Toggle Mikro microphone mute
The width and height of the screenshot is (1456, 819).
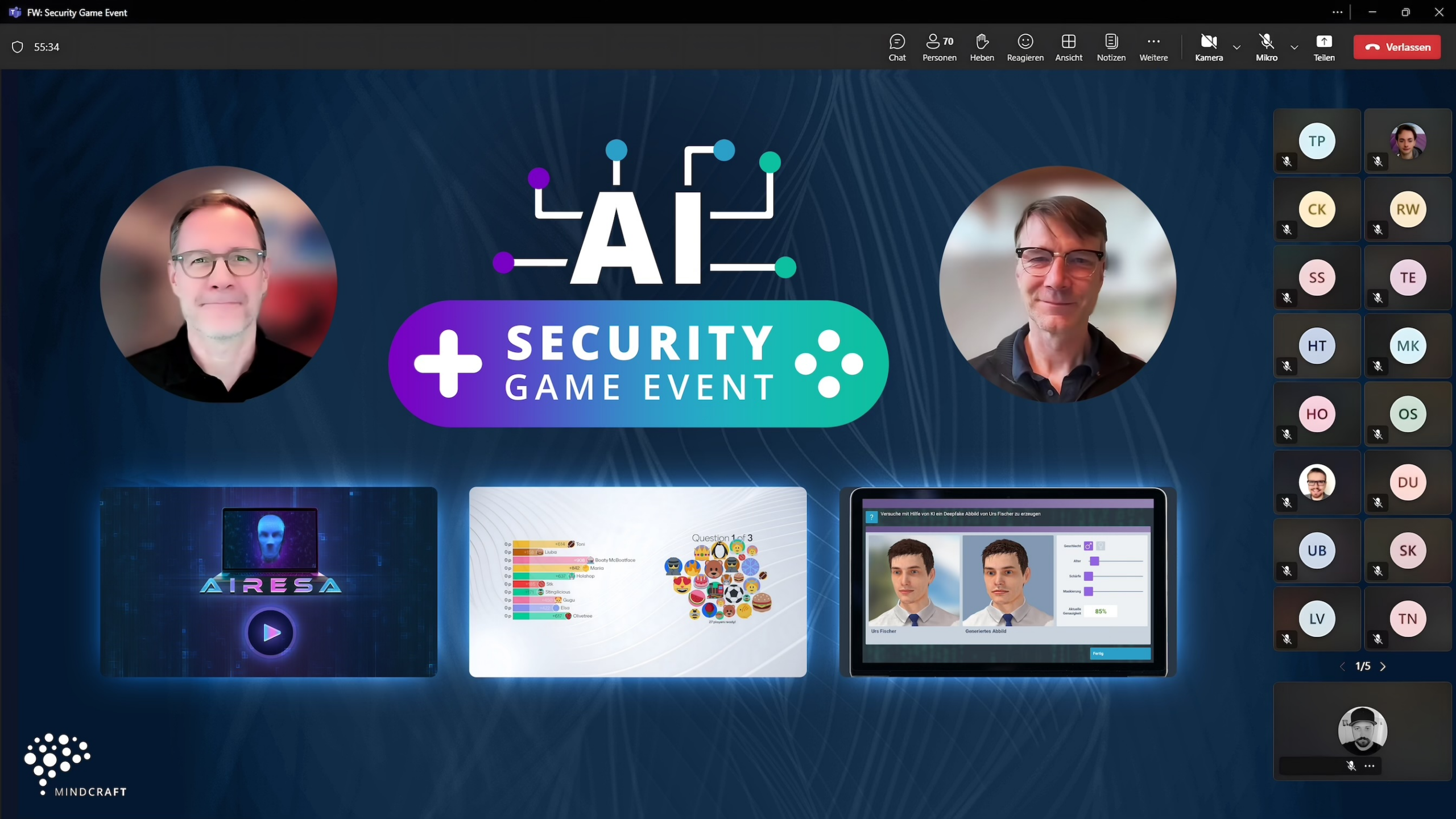(1266, 46)
